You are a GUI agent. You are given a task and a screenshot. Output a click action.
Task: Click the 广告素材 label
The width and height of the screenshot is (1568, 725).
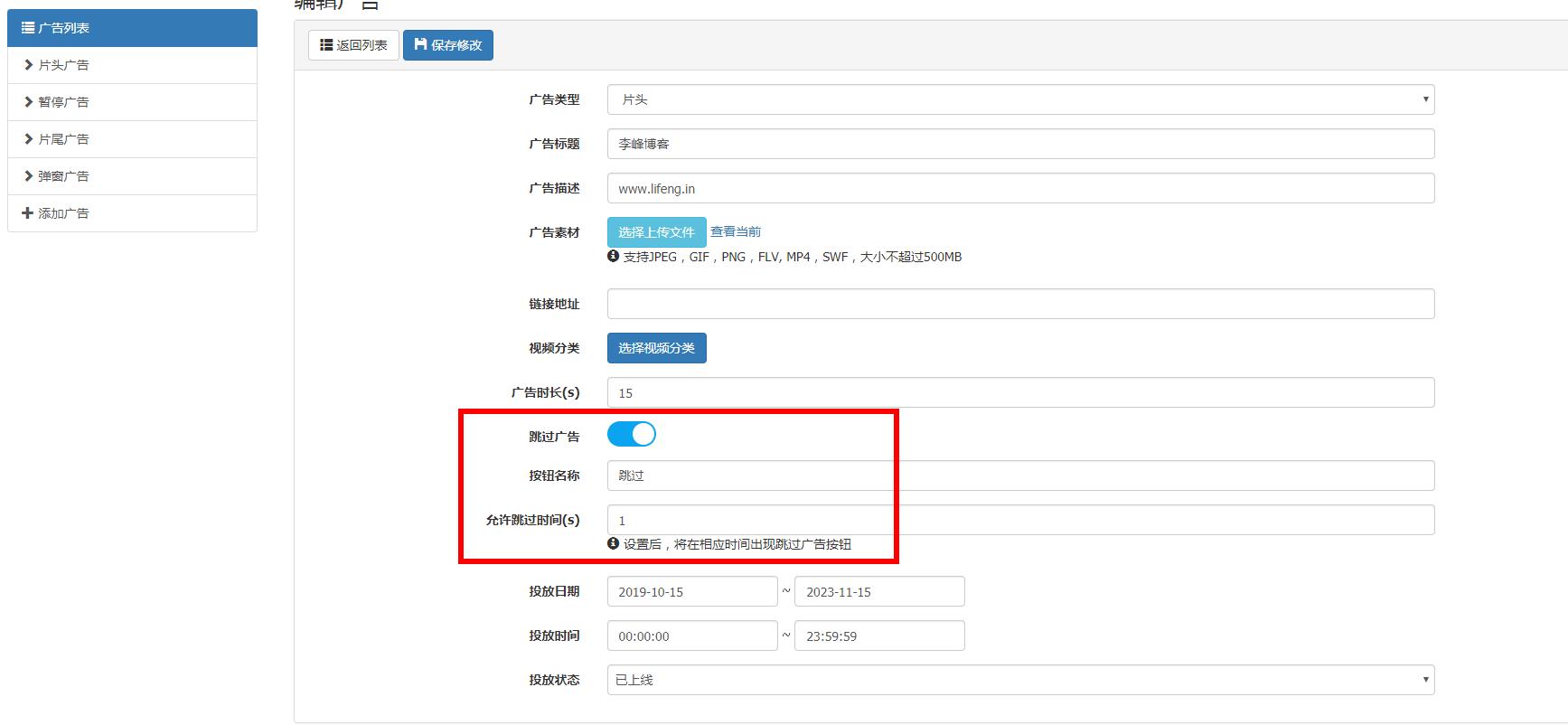(x=554, y=232)
